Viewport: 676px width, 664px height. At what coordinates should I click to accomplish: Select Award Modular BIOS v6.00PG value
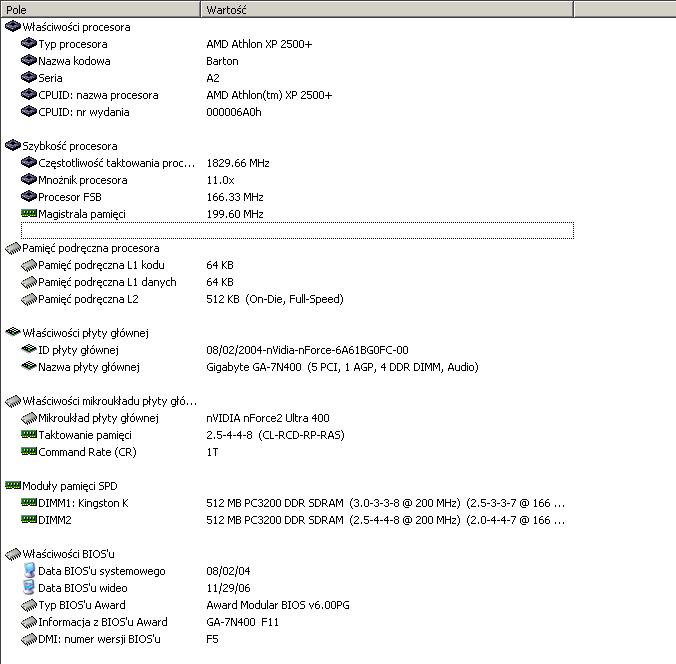[278, 605]
